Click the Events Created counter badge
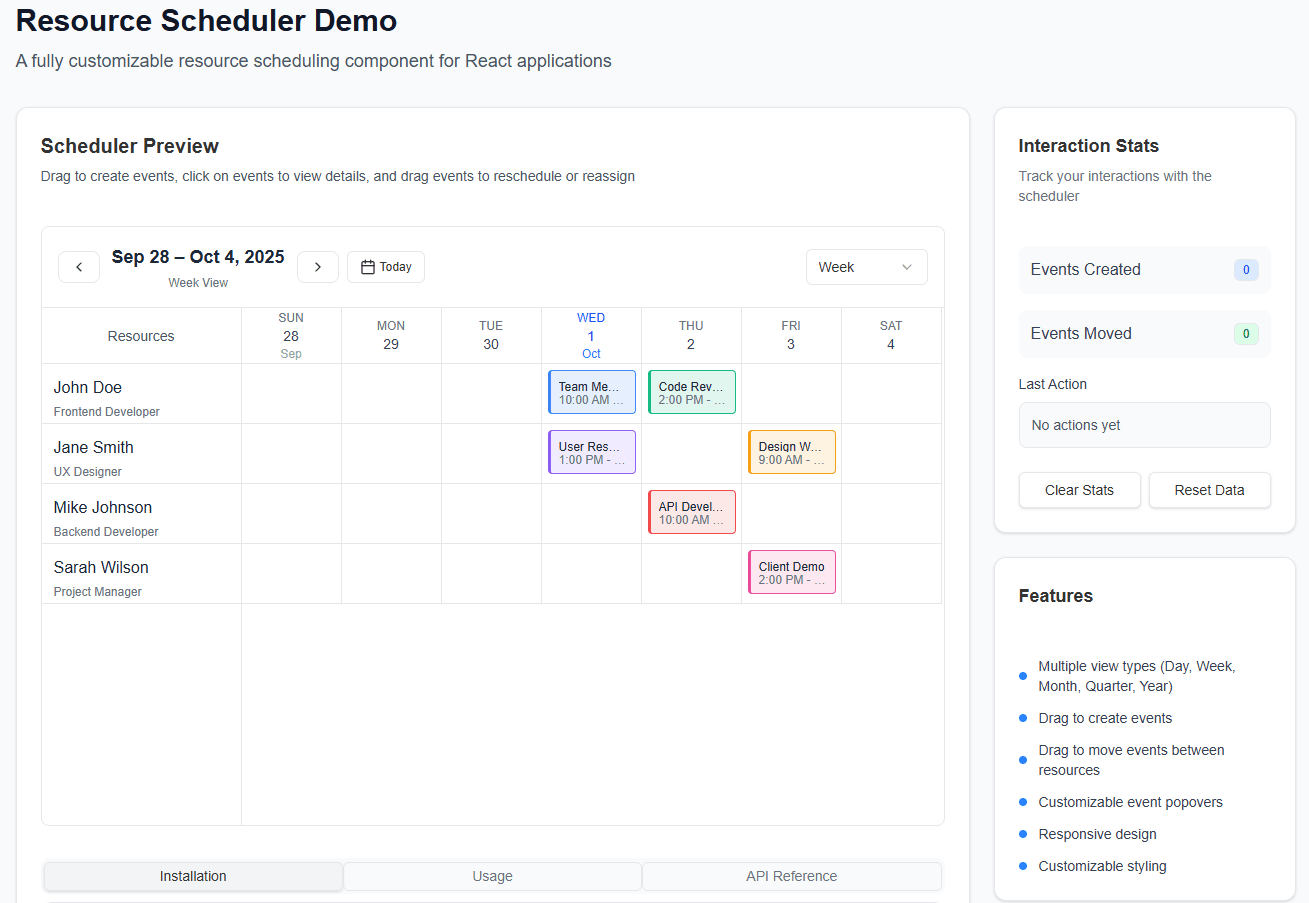Screen dimensions: 1309x903 [x=1246, y=269]
